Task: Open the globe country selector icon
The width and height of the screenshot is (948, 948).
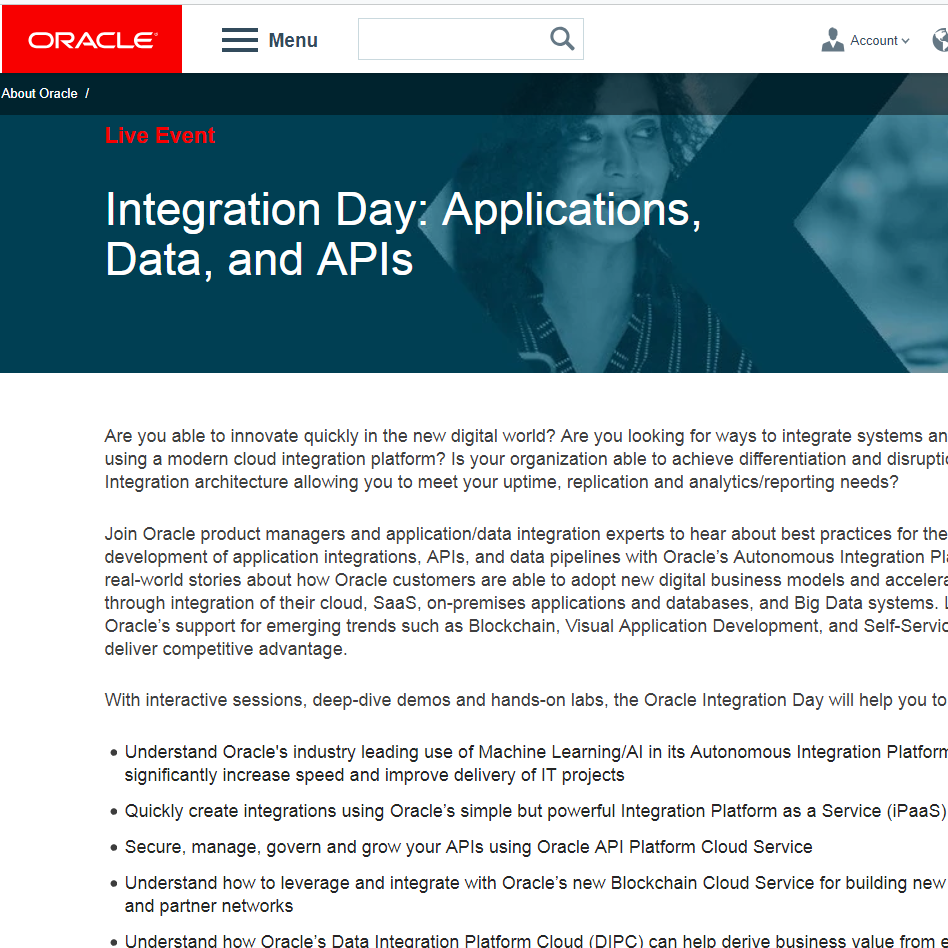Action: 940,40
